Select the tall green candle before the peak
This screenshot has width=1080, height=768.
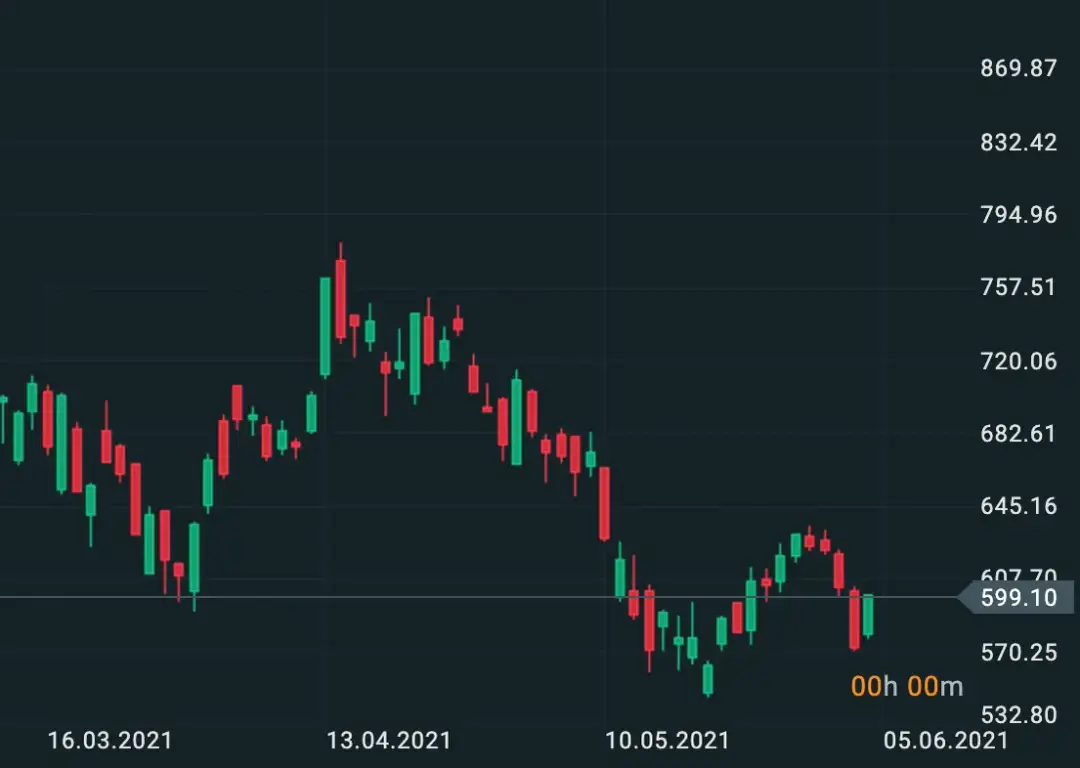point(325,326)
